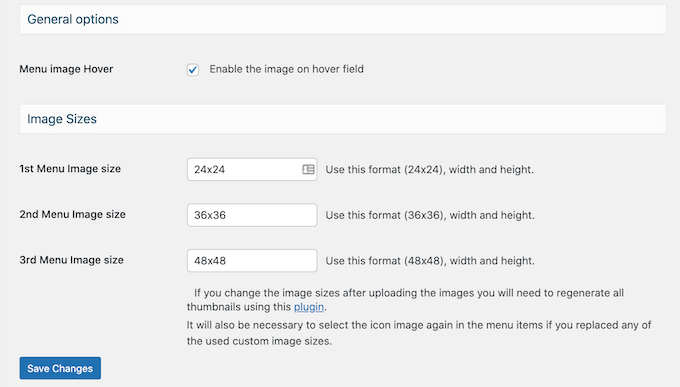
Task: Open the regenerate thumbnails plugin link
Action: (x=309, y=307)
